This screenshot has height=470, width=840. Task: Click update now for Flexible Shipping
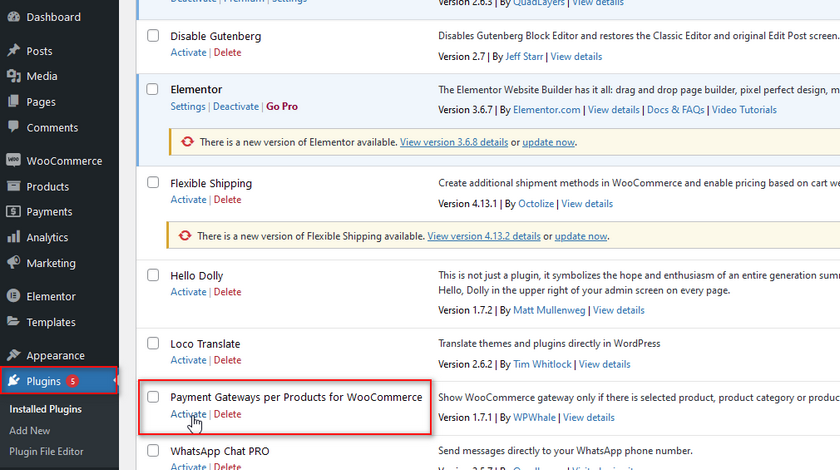coord(581,236)
